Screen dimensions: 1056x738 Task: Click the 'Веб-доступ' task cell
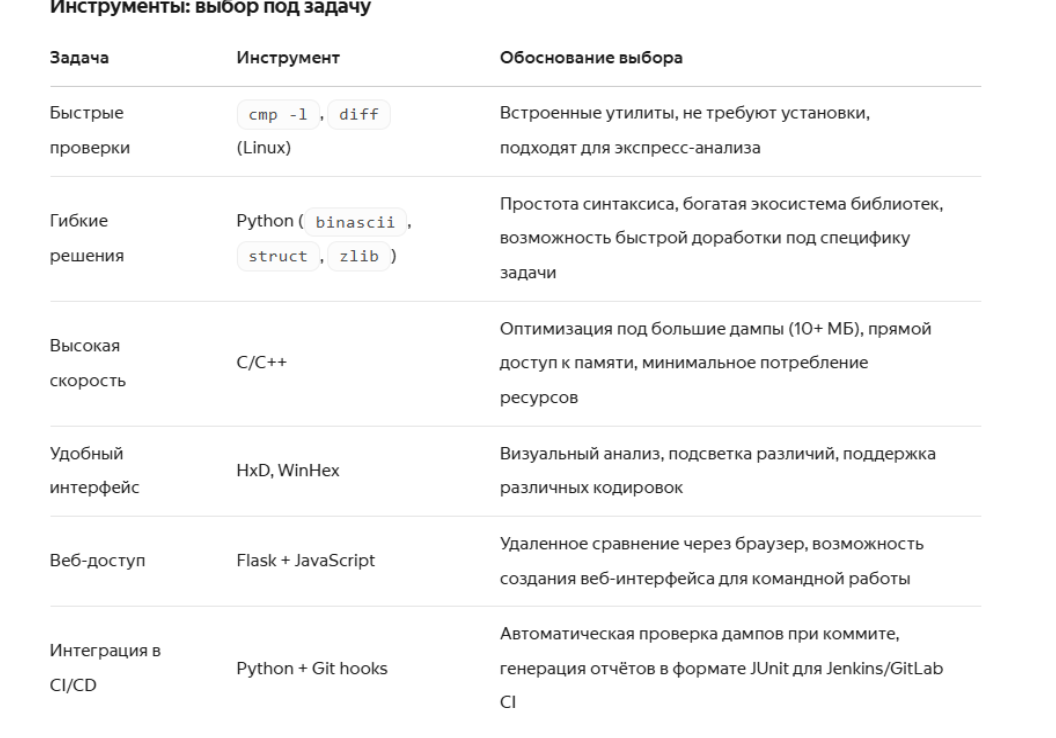click(97, 561)
